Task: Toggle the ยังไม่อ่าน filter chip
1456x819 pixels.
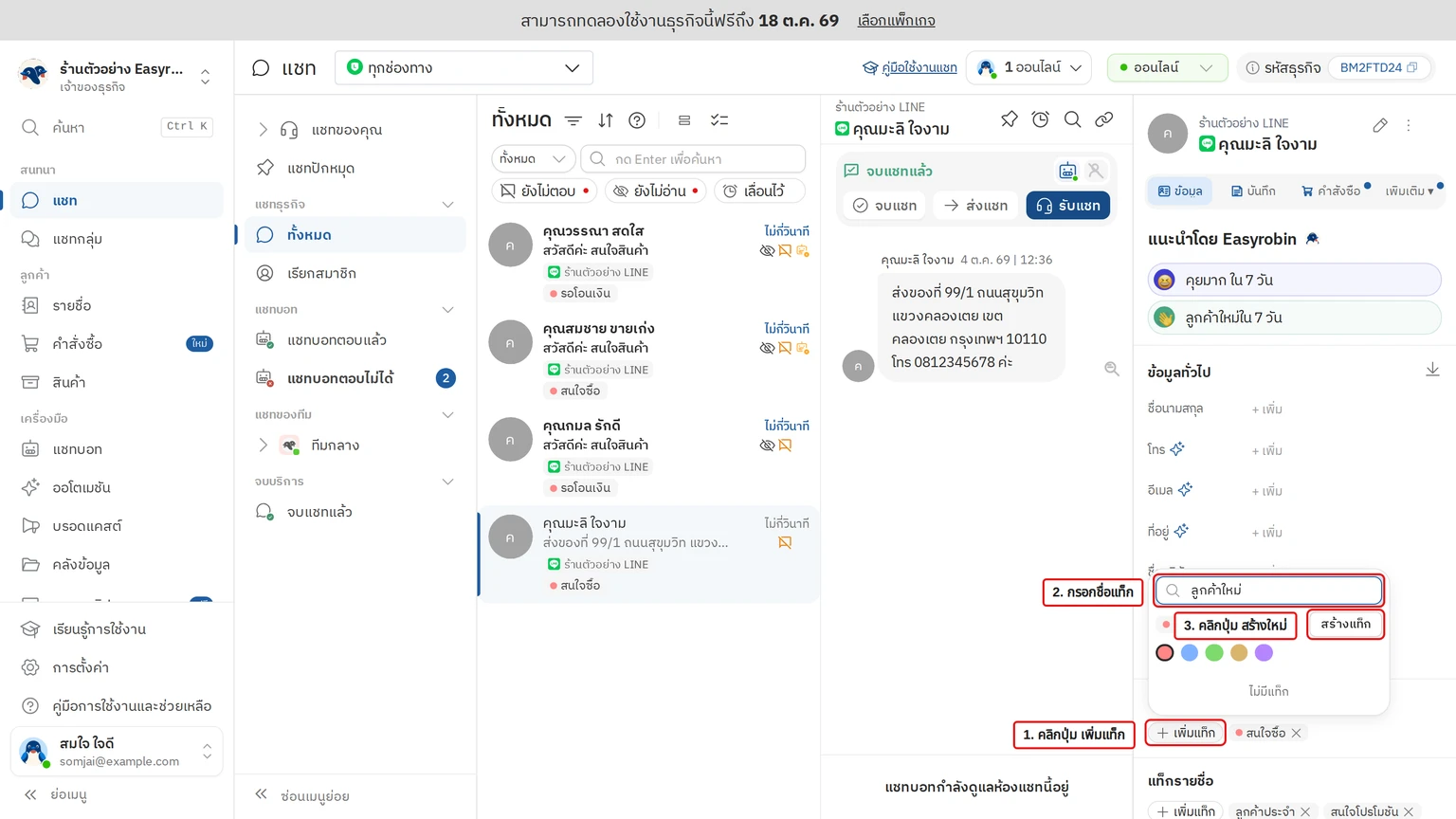Action: point(656,191)
